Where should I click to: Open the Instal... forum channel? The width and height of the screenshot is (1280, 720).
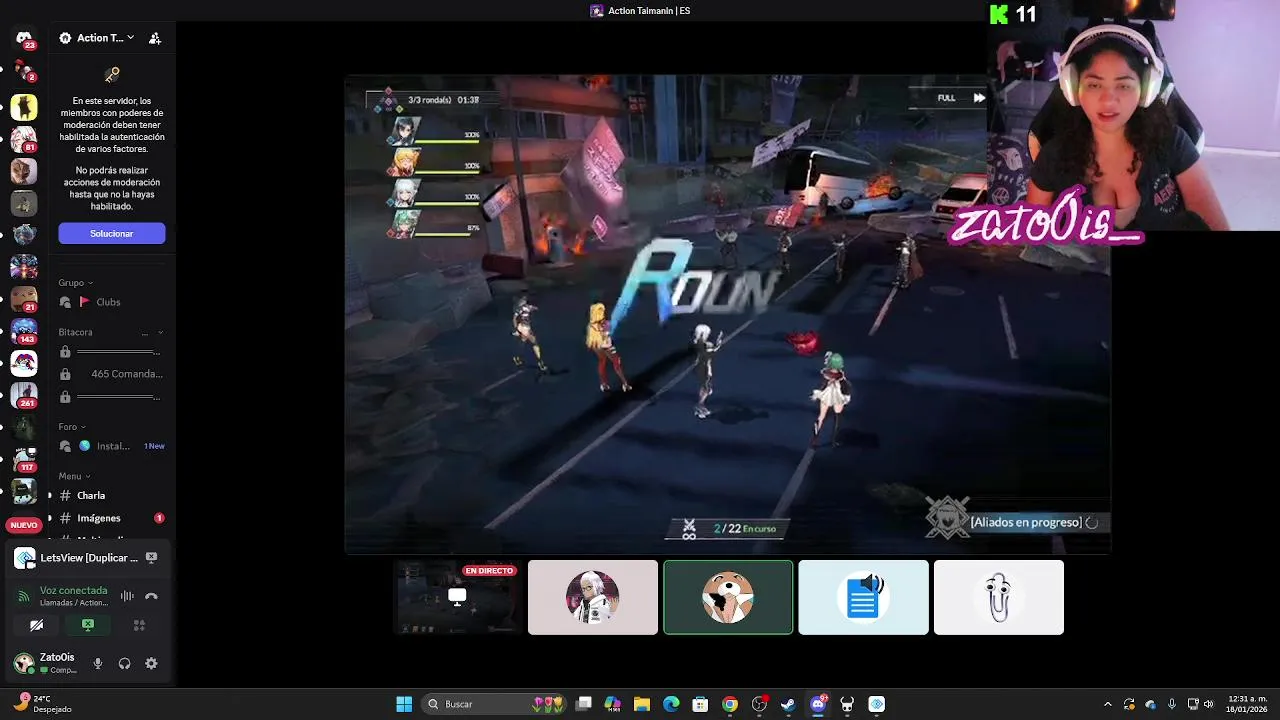[x=110, y=446]
